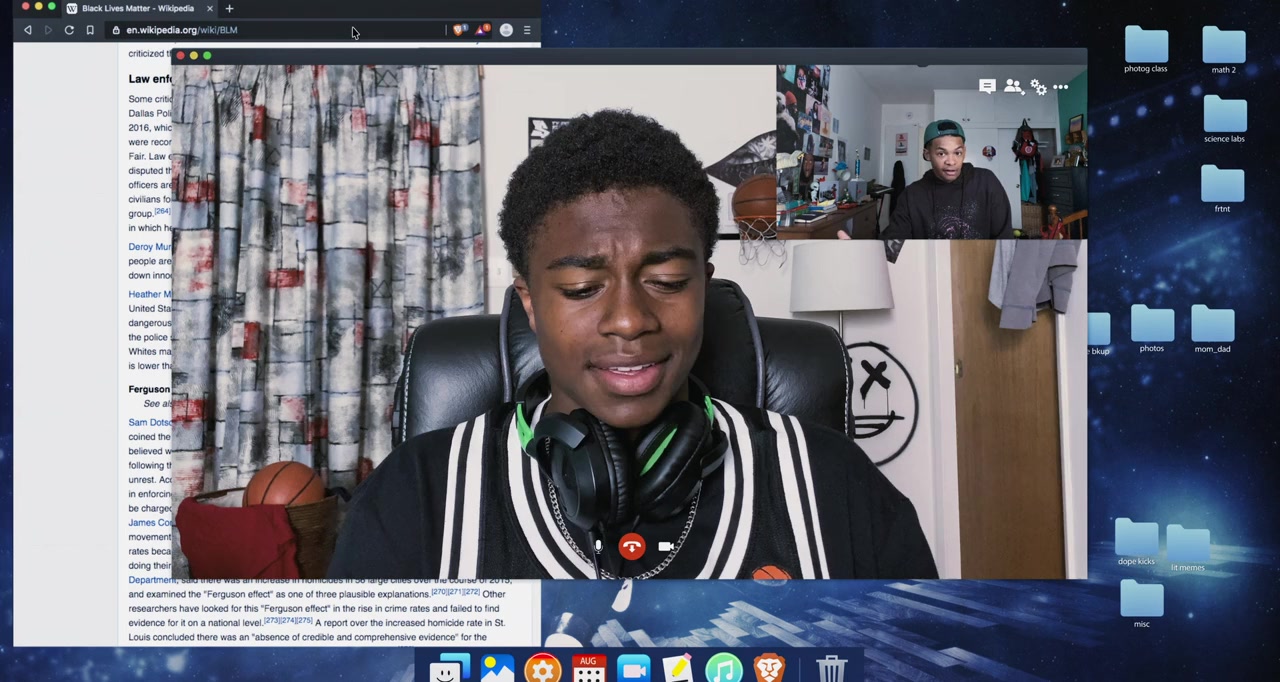Open the browser hamburger menu
The height and width of the screenshot is (682, 1280).
(x=527, y=30)
